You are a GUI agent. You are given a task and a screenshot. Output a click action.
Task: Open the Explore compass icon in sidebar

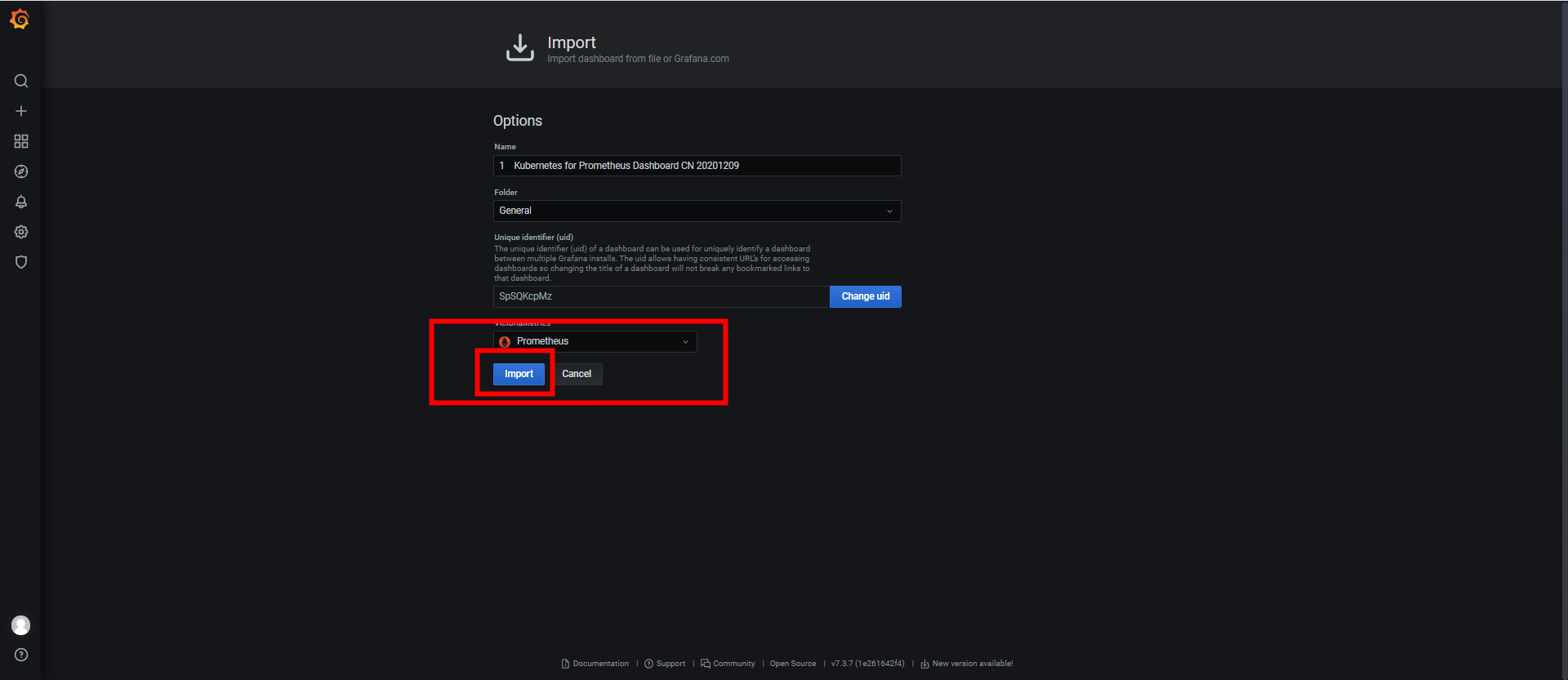[x=21, y=171]
